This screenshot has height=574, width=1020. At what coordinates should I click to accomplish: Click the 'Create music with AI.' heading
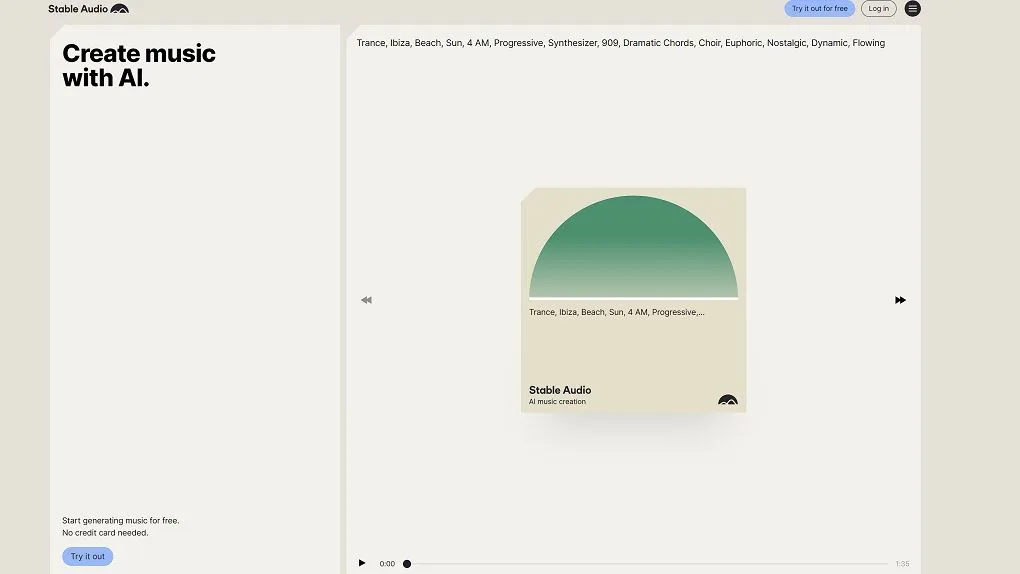(139, 65)
